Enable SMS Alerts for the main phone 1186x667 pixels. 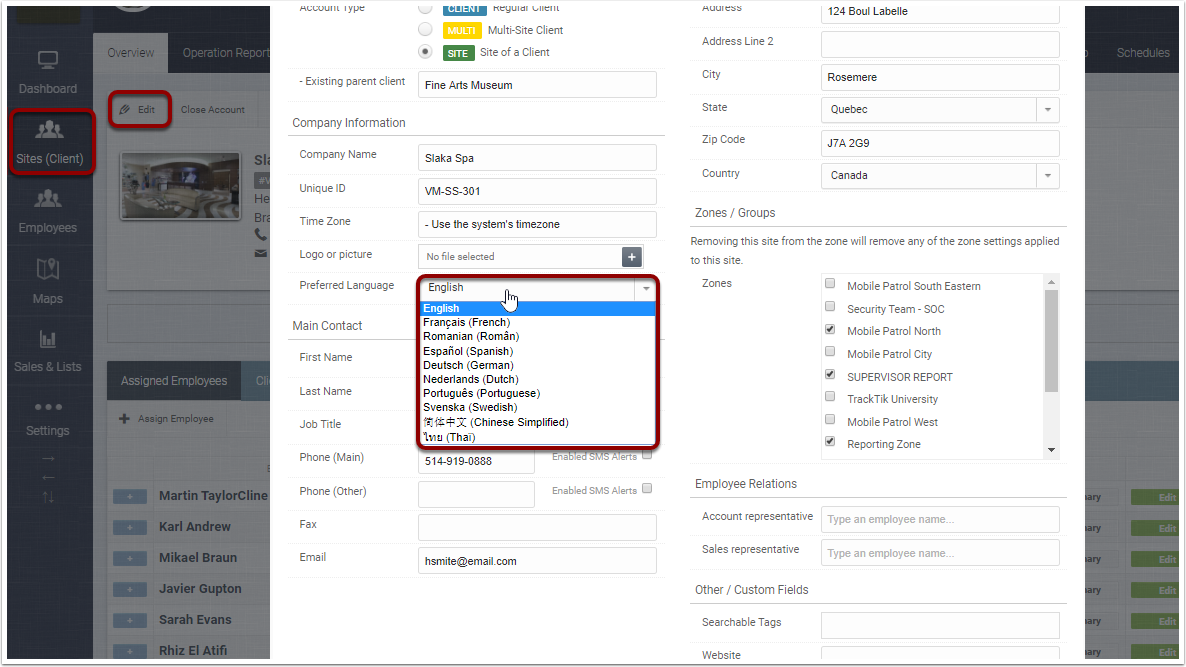point(648,454)
